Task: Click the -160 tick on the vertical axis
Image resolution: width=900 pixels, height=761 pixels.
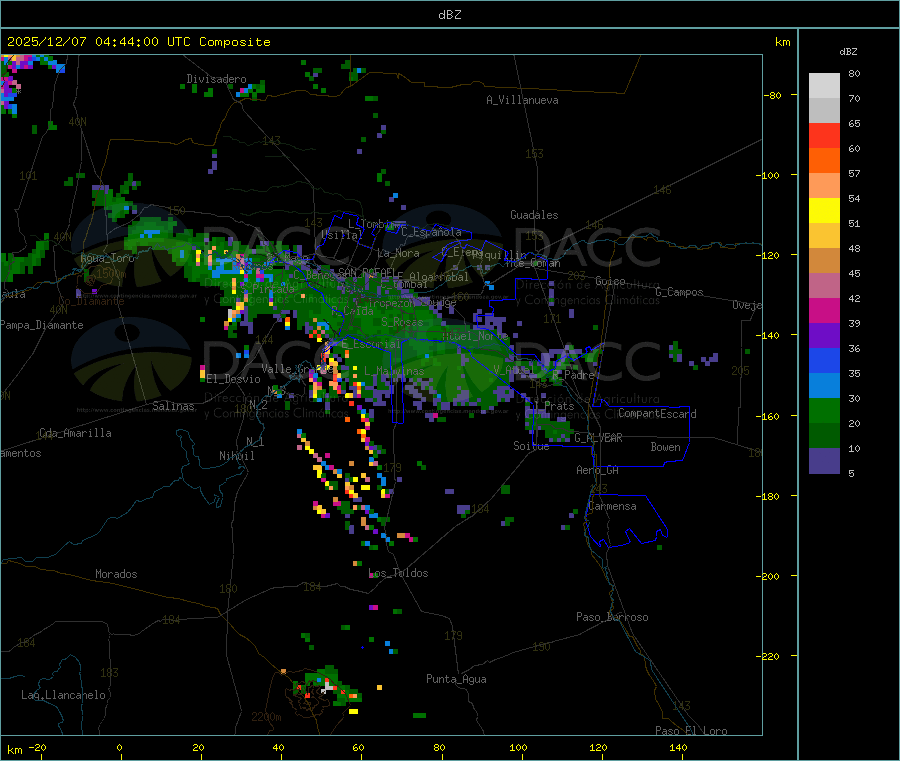Action: pyautogui.click(x=768, y=416)
